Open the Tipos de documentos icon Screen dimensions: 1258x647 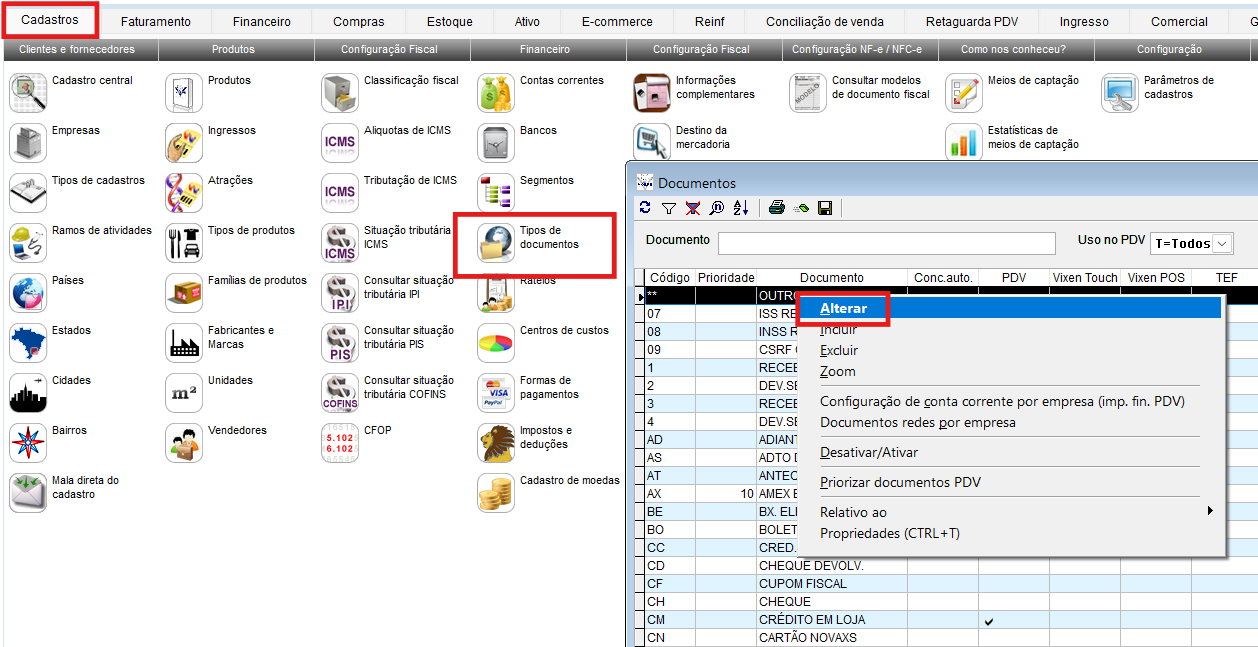click(x=496, y=243)
